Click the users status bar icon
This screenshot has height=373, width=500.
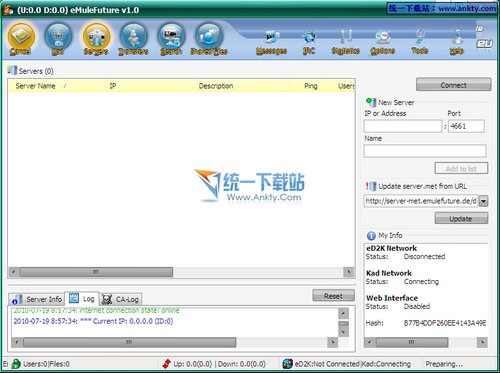coord(16,364)
